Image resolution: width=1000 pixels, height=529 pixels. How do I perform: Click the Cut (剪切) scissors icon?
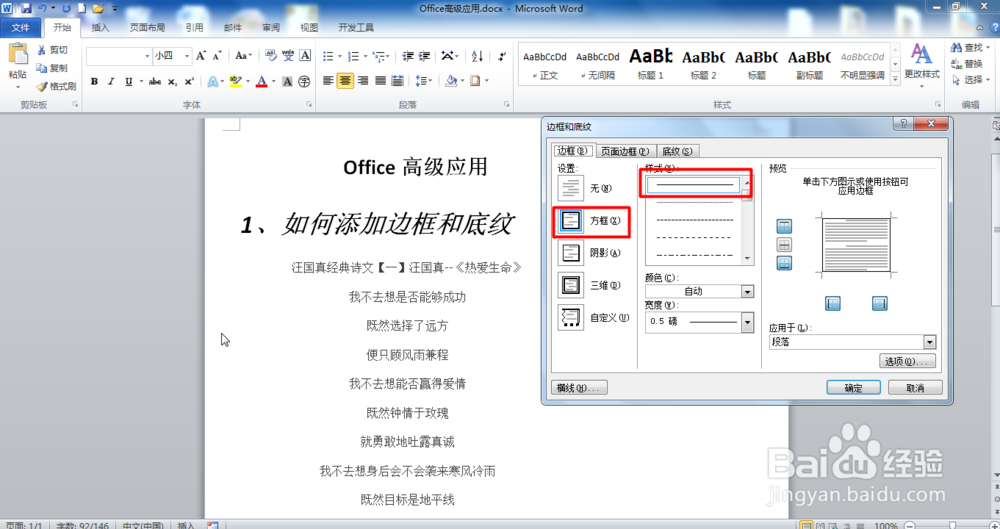[x=41, y=50]
